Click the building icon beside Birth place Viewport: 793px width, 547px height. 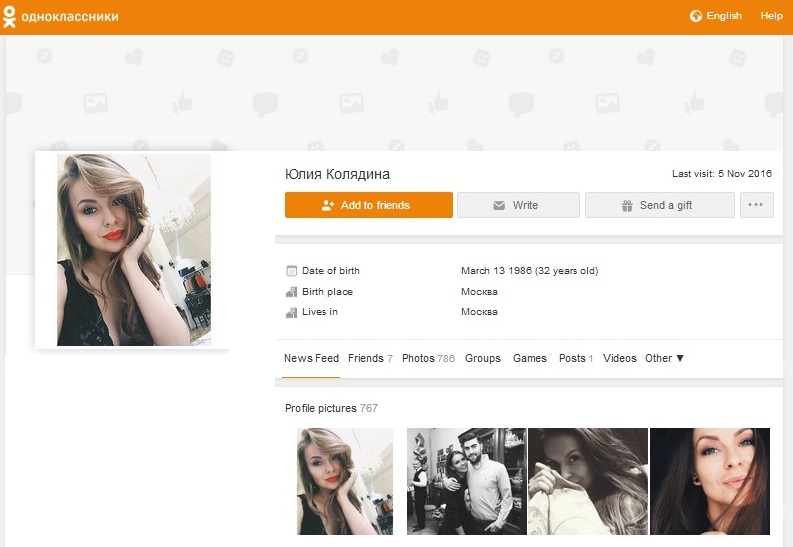pos(291,292)
